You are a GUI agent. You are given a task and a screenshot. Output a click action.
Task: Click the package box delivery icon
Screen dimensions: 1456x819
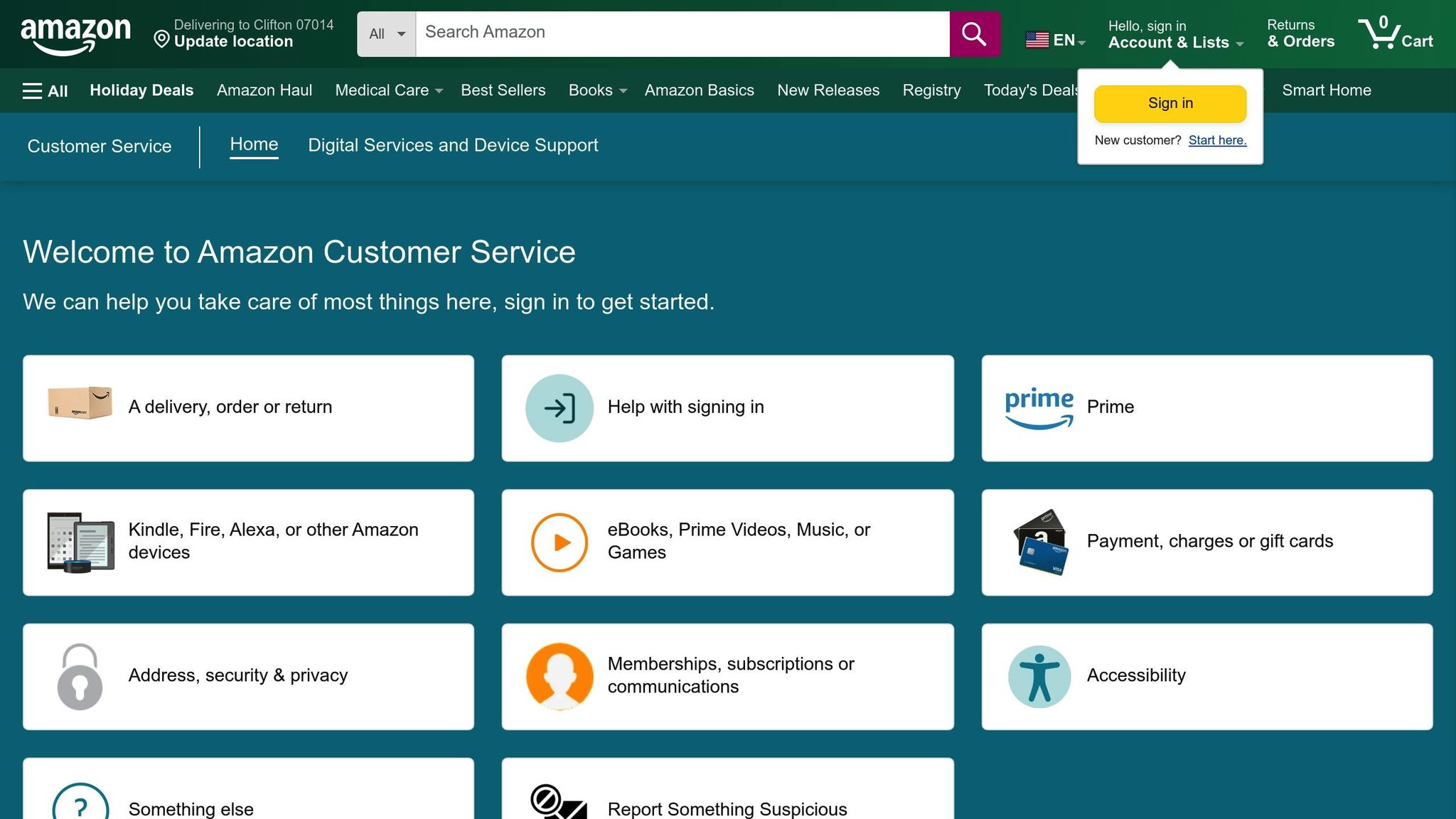coord(80,403)
